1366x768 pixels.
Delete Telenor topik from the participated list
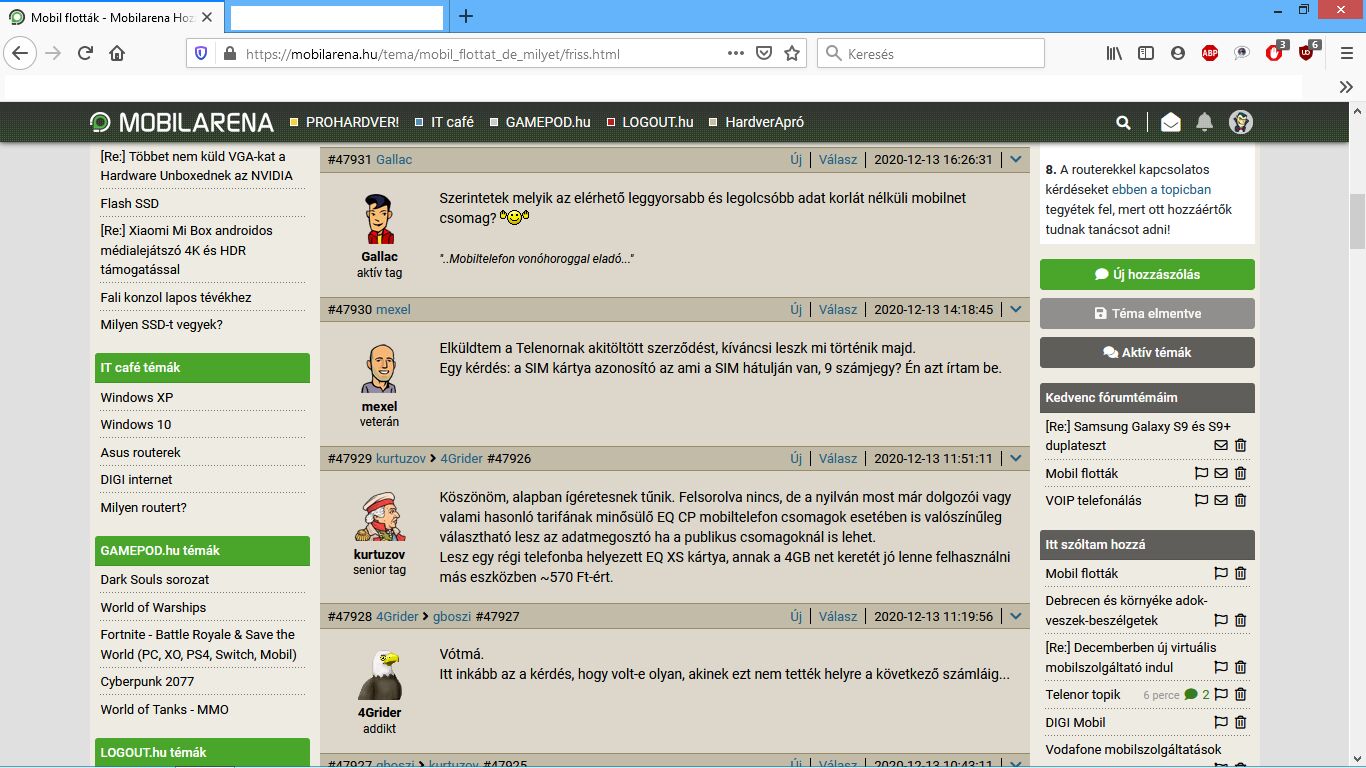click(1241, 694)
